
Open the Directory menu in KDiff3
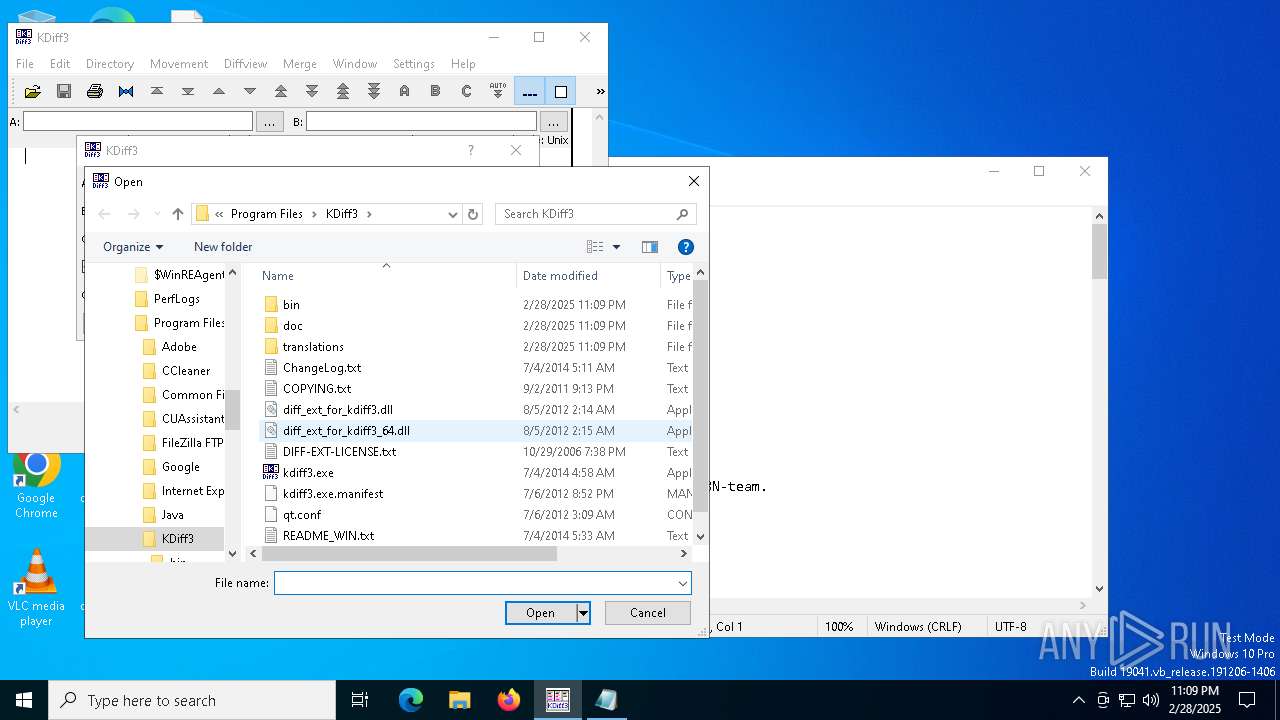pyautogui.click(x=110, y=63)
